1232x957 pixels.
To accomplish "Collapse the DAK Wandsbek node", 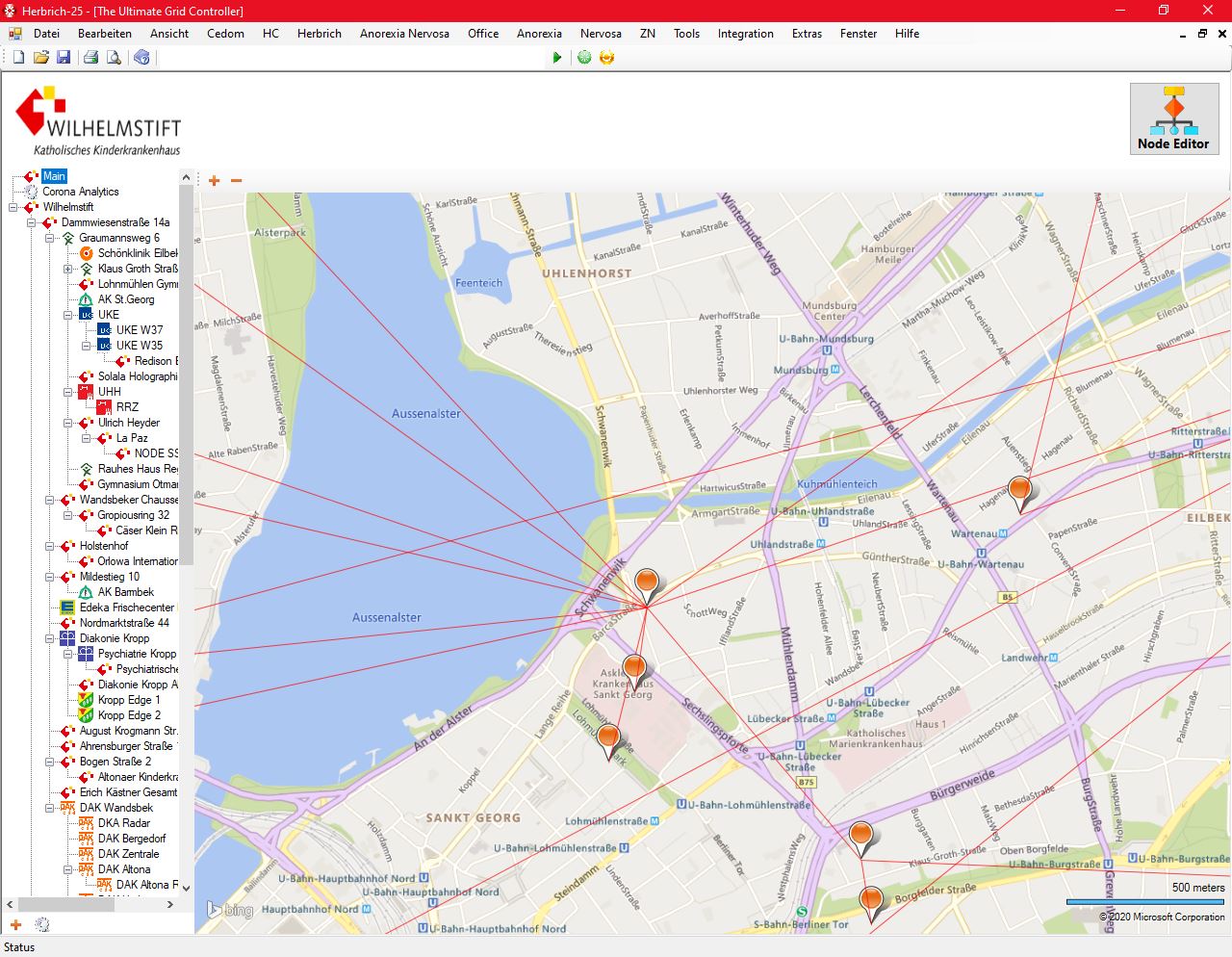I will click(x=49, y=808).
